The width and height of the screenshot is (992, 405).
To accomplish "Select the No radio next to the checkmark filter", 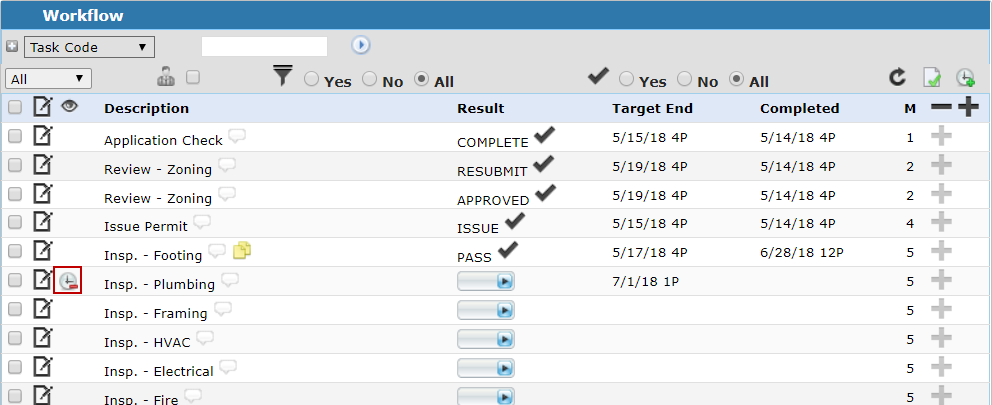I will [686, 79].
